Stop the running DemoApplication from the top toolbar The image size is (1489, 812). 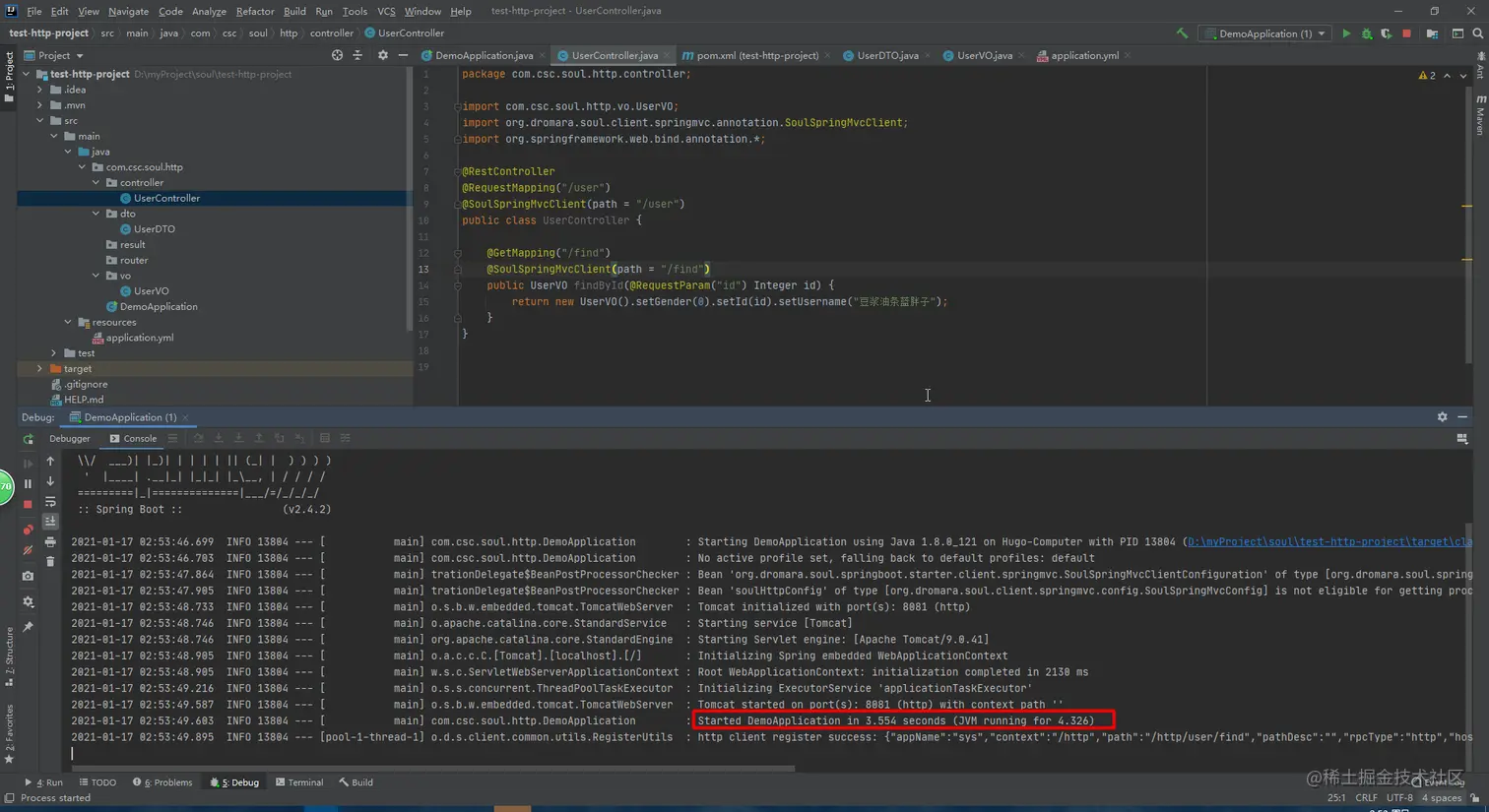point(1406,33)
